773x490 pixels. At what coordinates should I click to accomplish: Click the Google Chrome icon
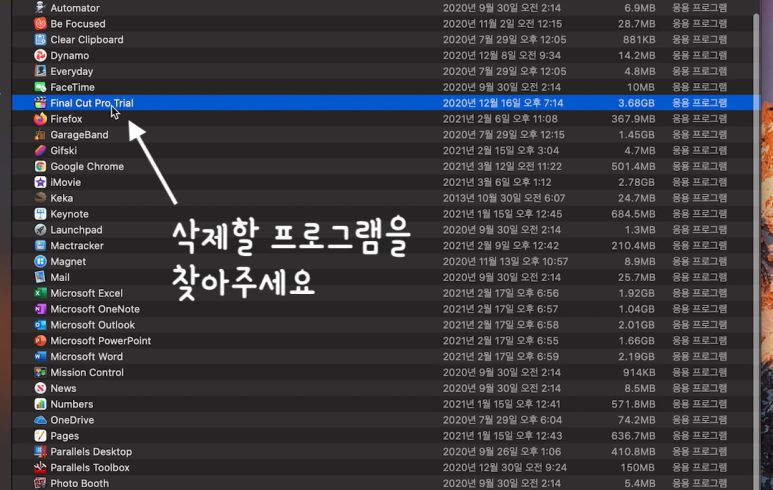[x=40, y=166]
